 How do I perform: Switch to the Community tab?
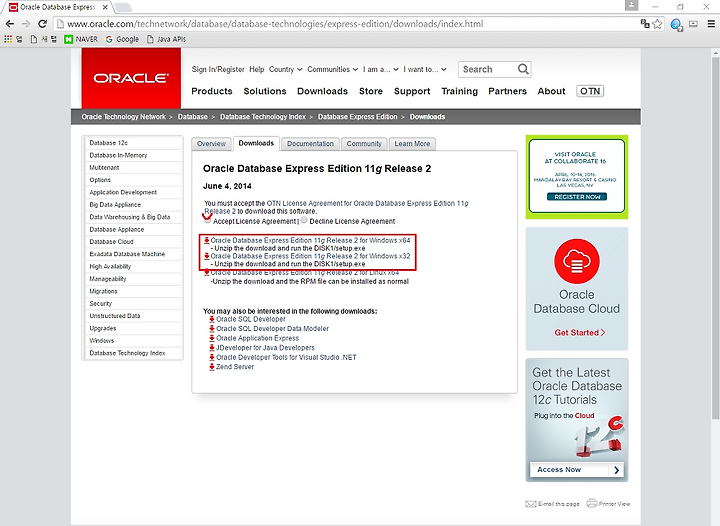(364, 144)
